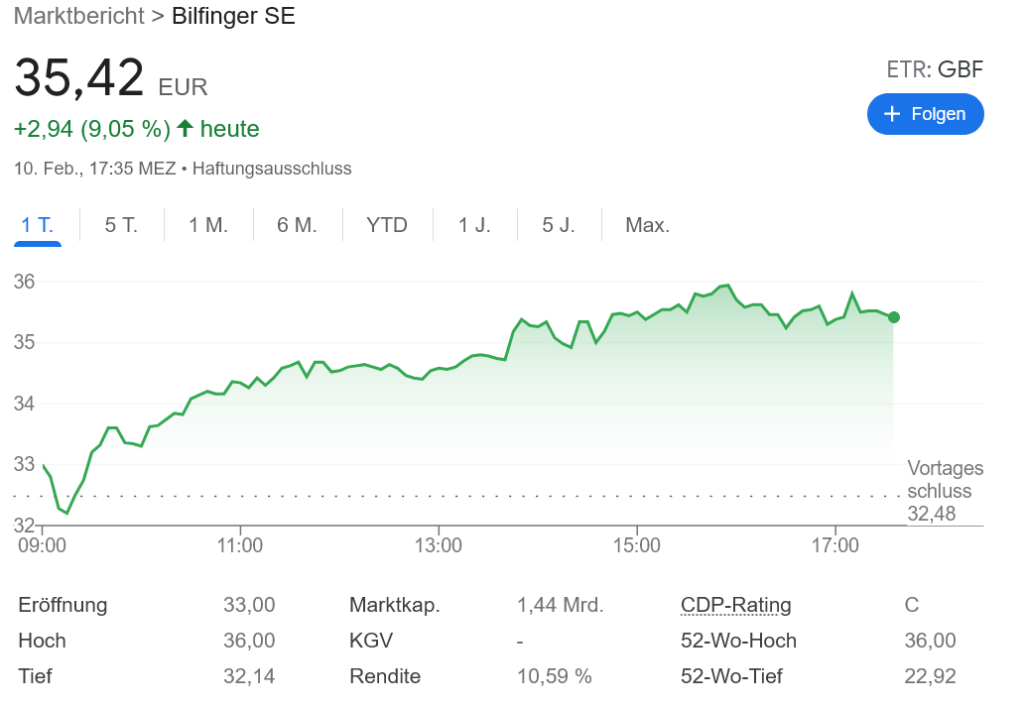Switch to the "1 M." tab
Viewport: 1024px width, 708px height.
[208, 225]
